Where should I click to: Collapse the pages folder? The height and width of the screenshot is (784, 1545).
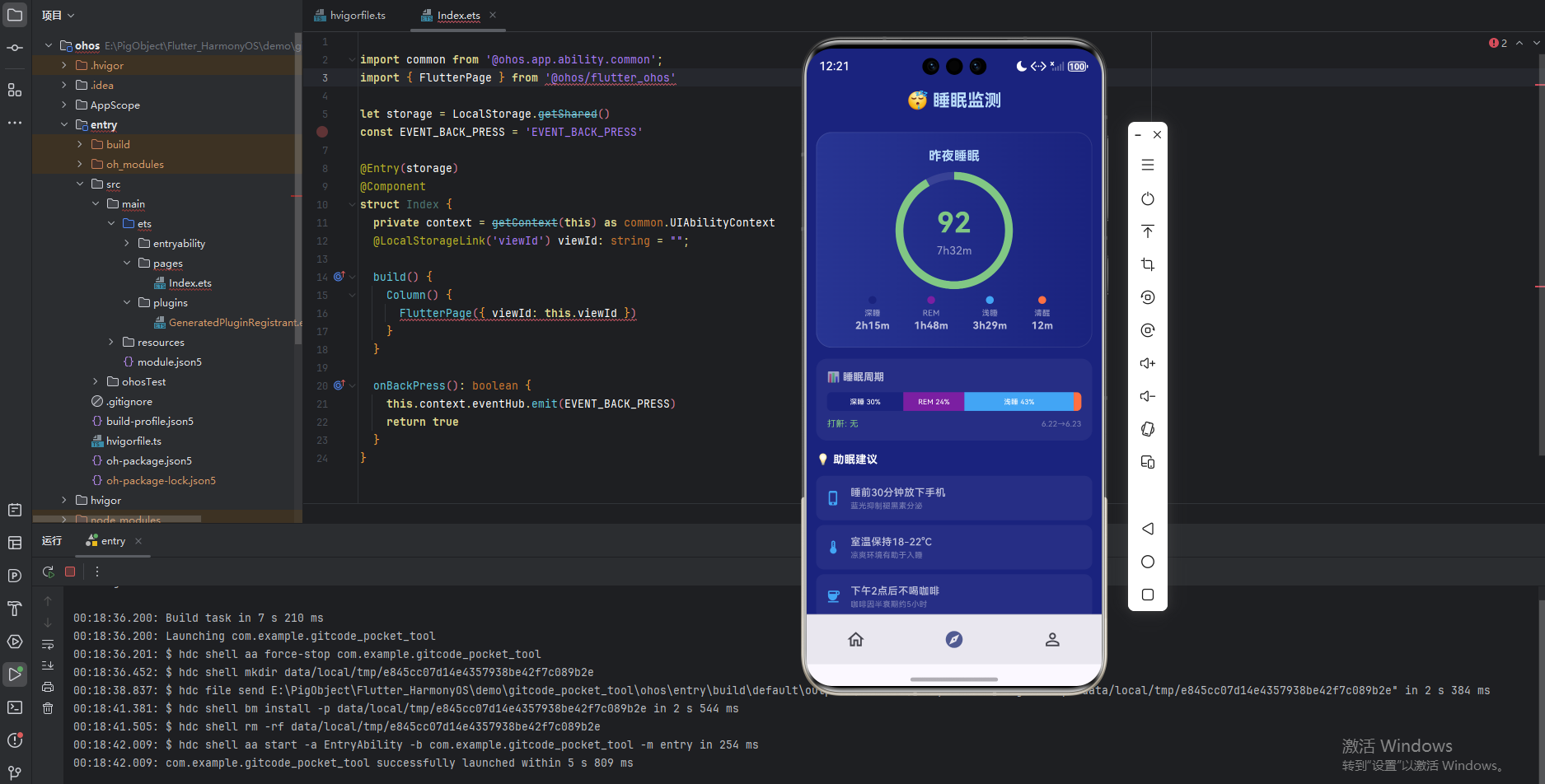pos(127,264)
